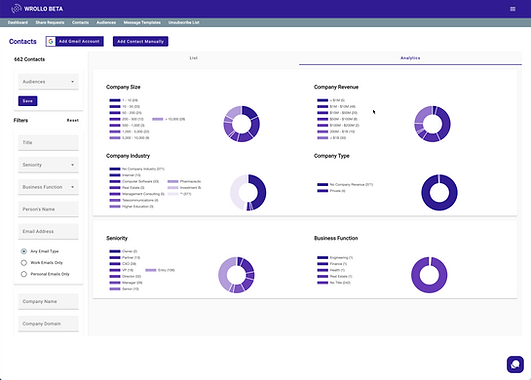Toggle the Entry seniority legend entry

(160, 270)
